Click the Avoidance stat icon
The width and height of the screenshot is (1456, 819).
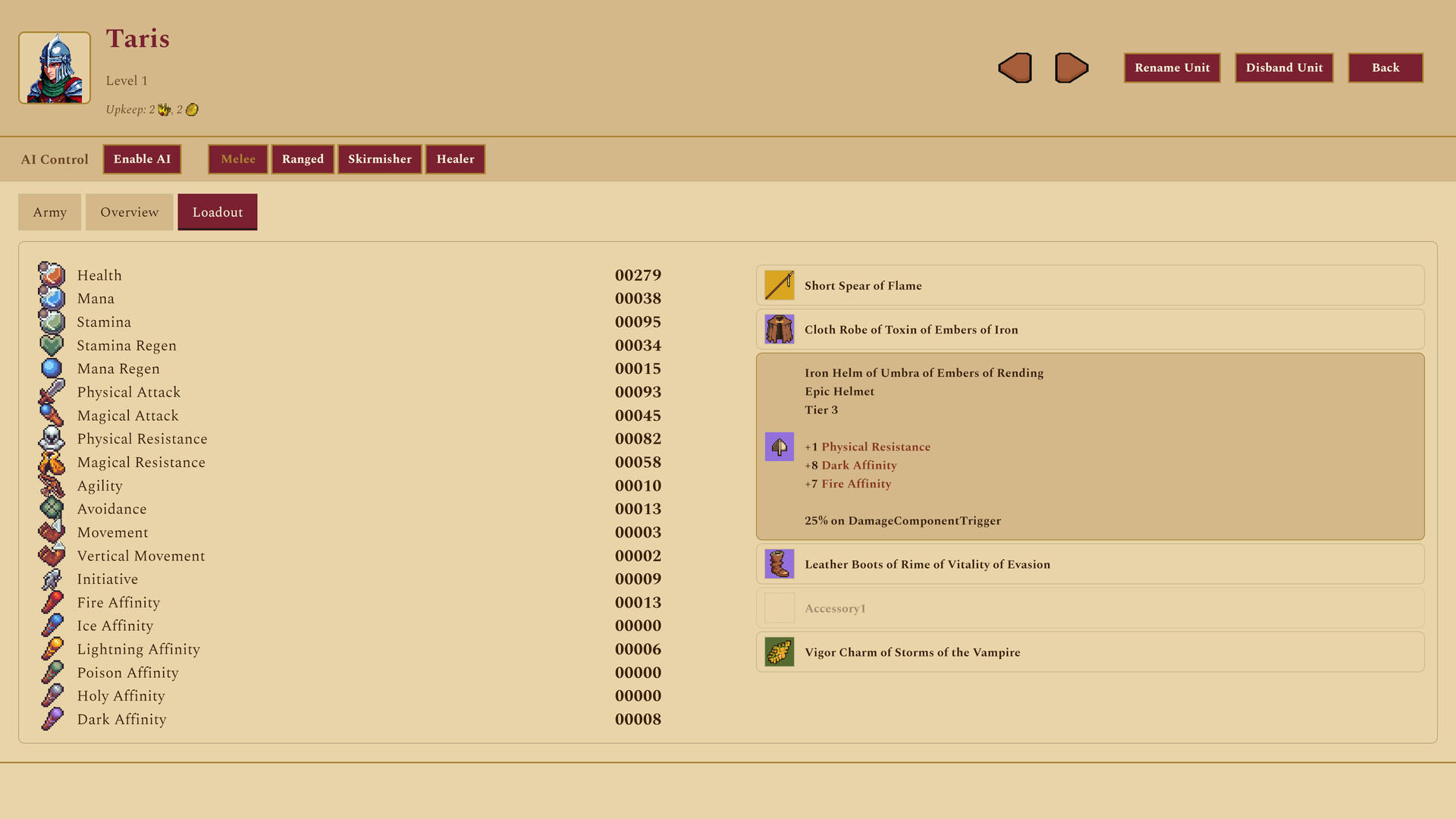(52, 509)
